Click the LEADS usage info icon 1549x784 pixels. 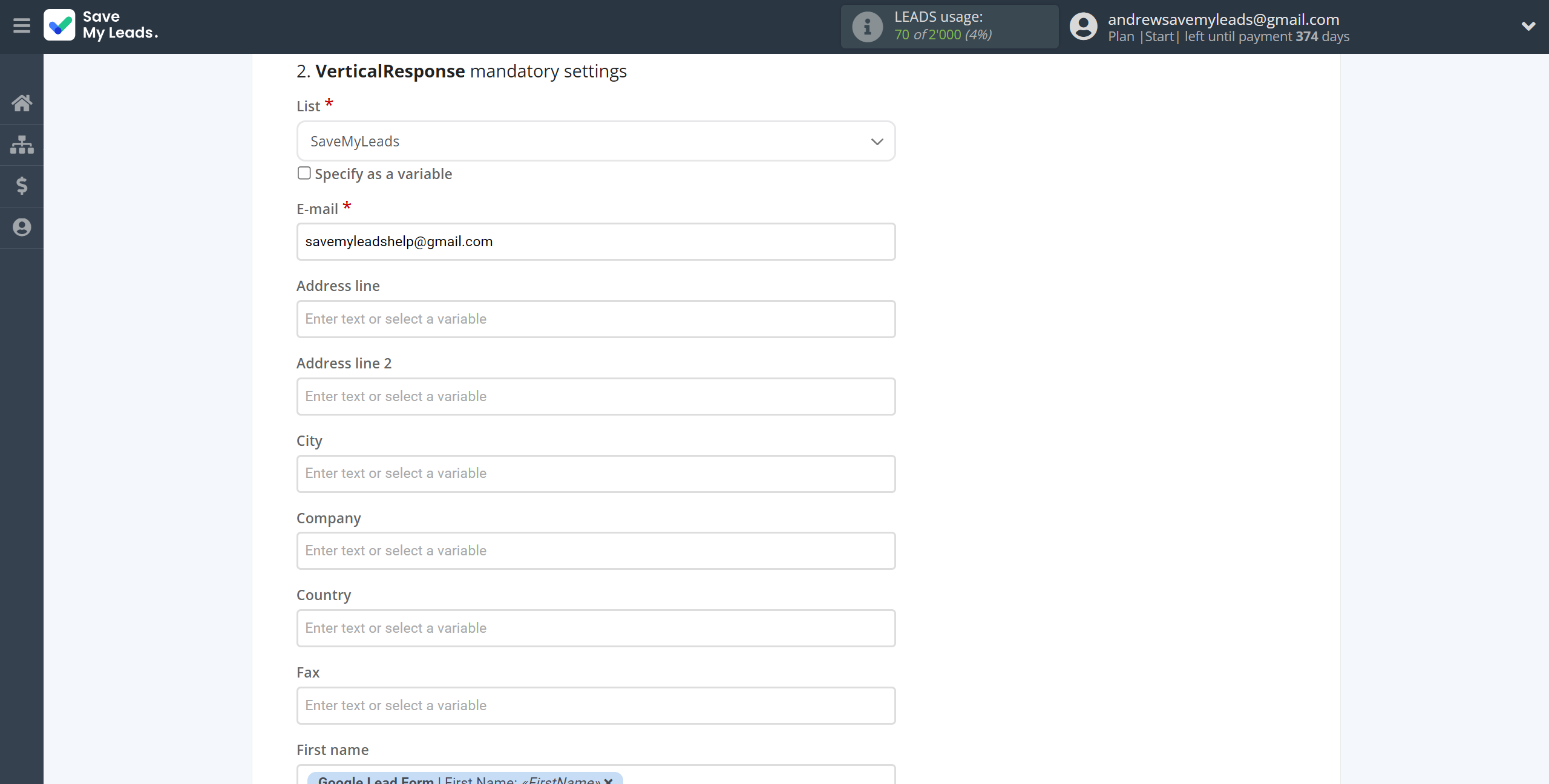tap(867, 27)
